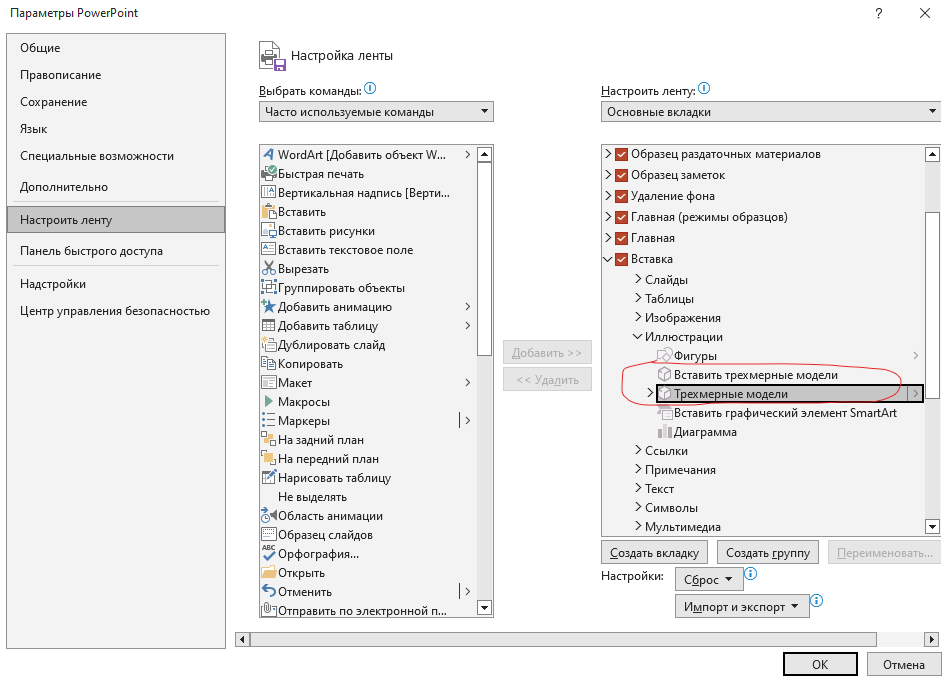
Task: Click the WordArt command icon
Action: coord(268,154)
